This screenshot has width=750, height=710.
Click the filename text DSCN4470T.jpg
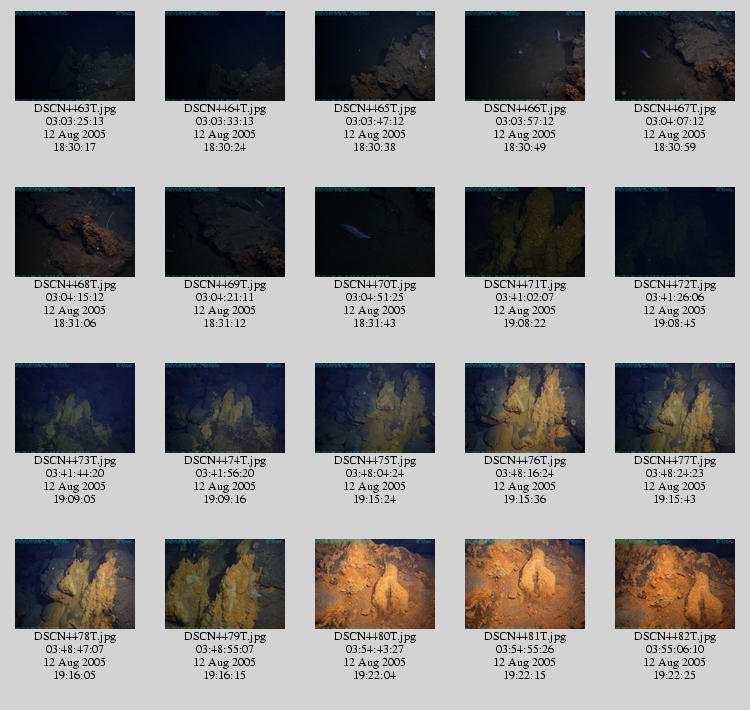(x=375, y=285)
